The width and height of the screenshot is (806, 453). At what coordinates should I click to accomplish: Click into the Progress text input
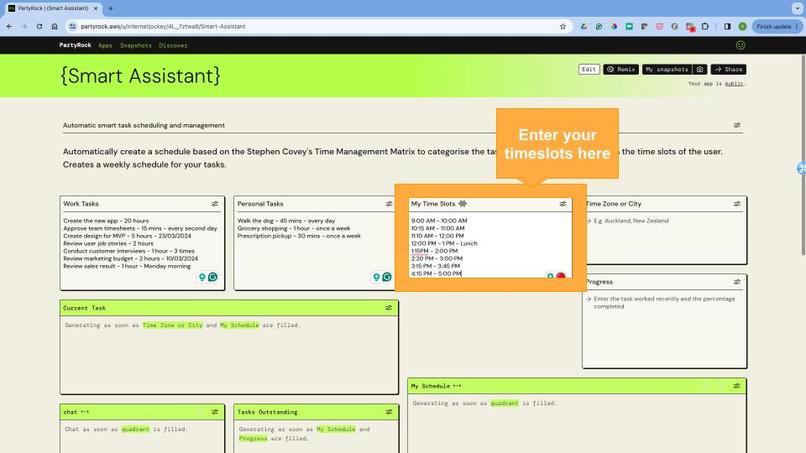tap(664, 329)
